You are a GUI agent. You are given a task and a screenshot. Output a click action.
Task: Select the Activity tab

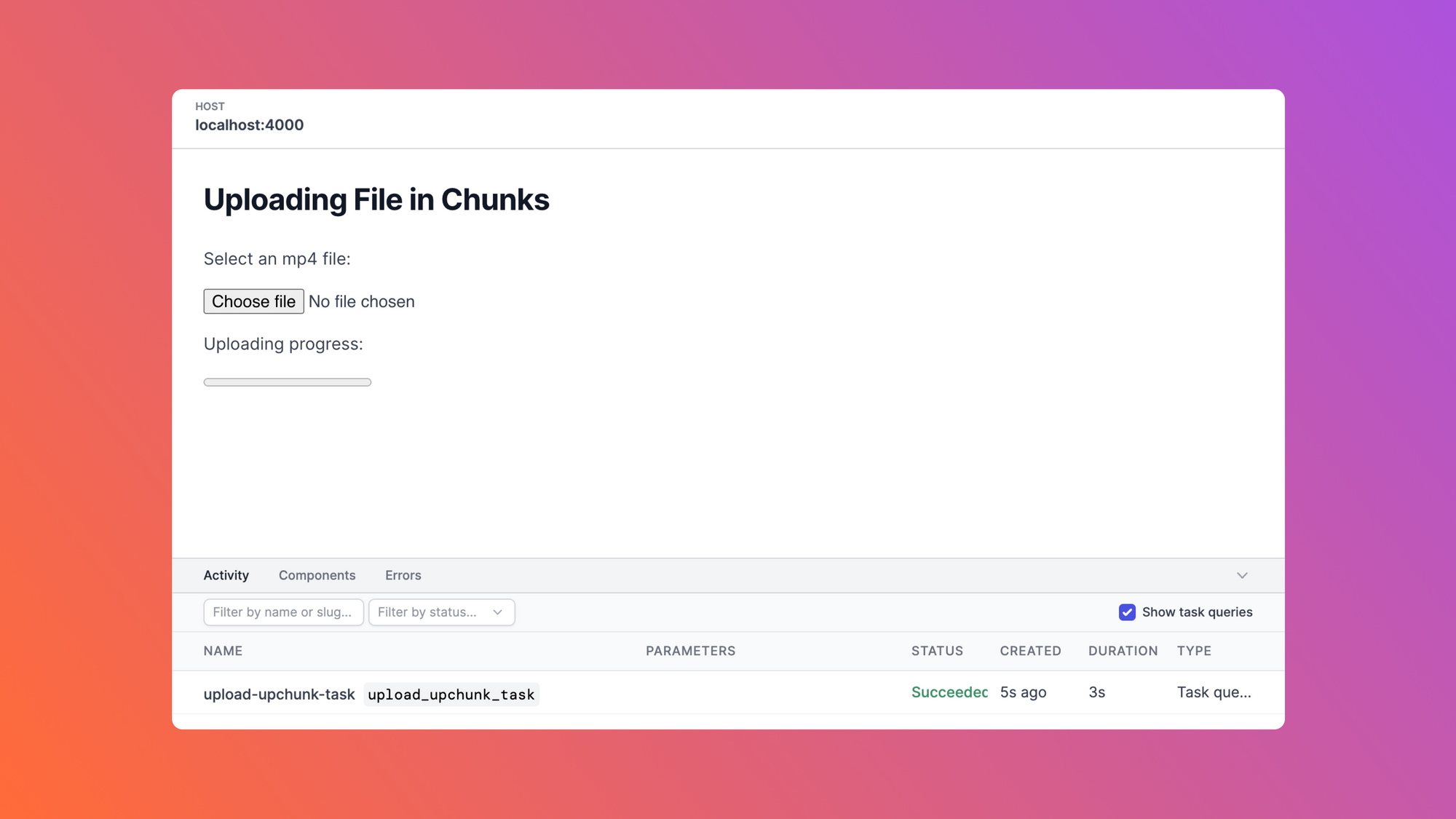[x=226, y=575]
